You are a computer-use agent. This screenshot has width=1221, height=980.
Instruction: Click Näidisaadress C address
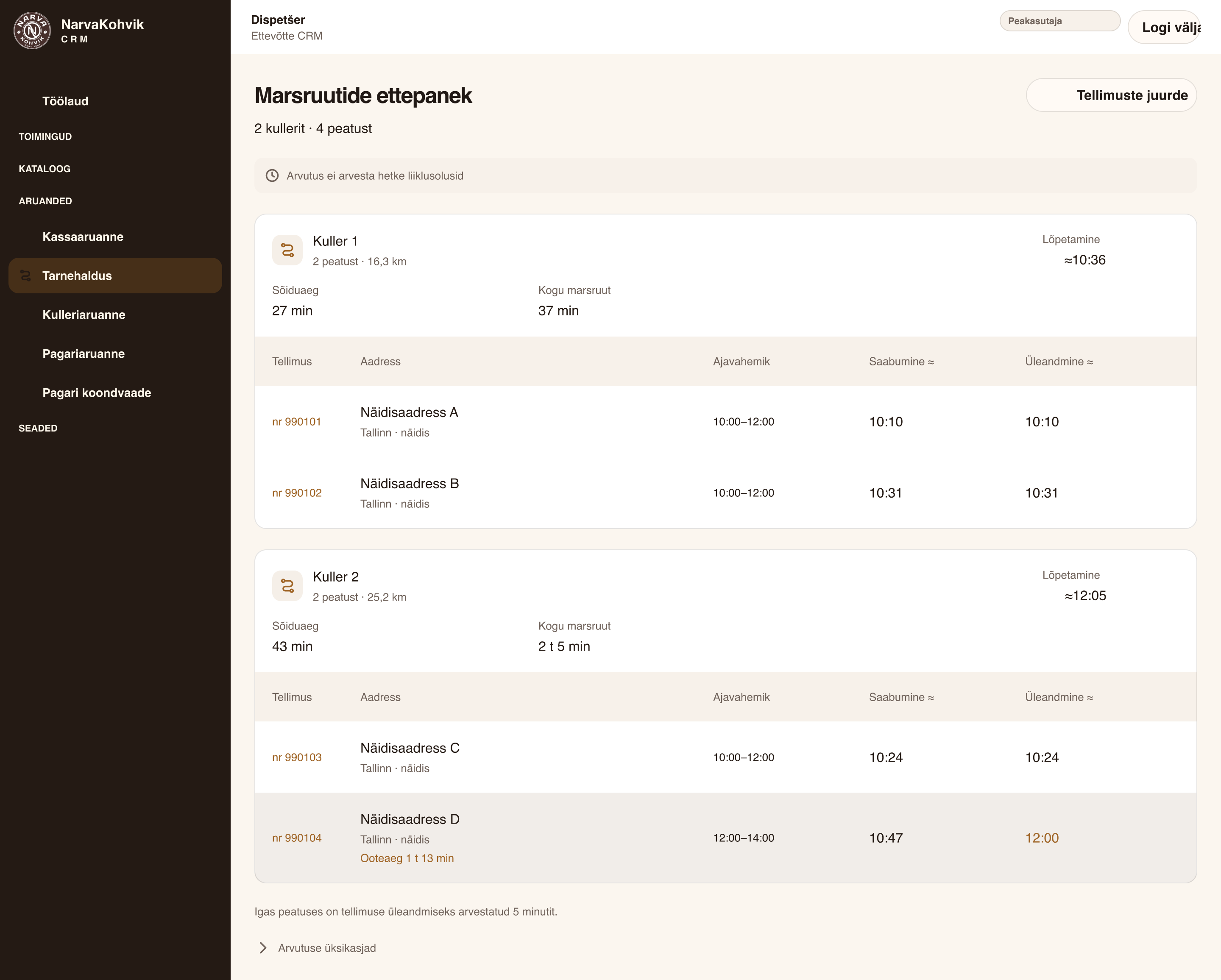pyautogui.click(x=410, y=748)
